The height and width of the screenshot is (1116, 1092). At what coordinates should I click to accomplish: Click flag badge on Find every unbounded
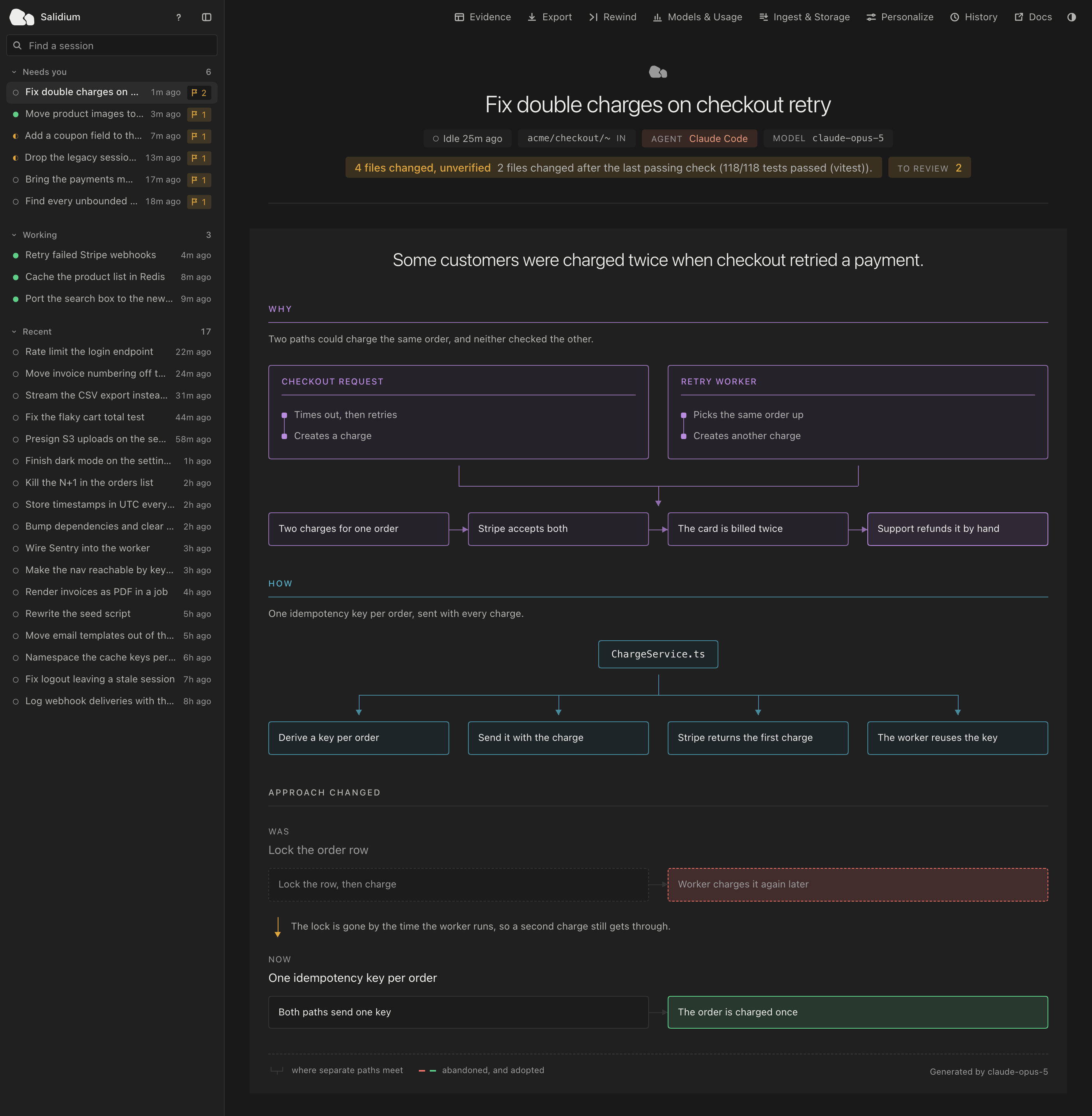(199, 201)
